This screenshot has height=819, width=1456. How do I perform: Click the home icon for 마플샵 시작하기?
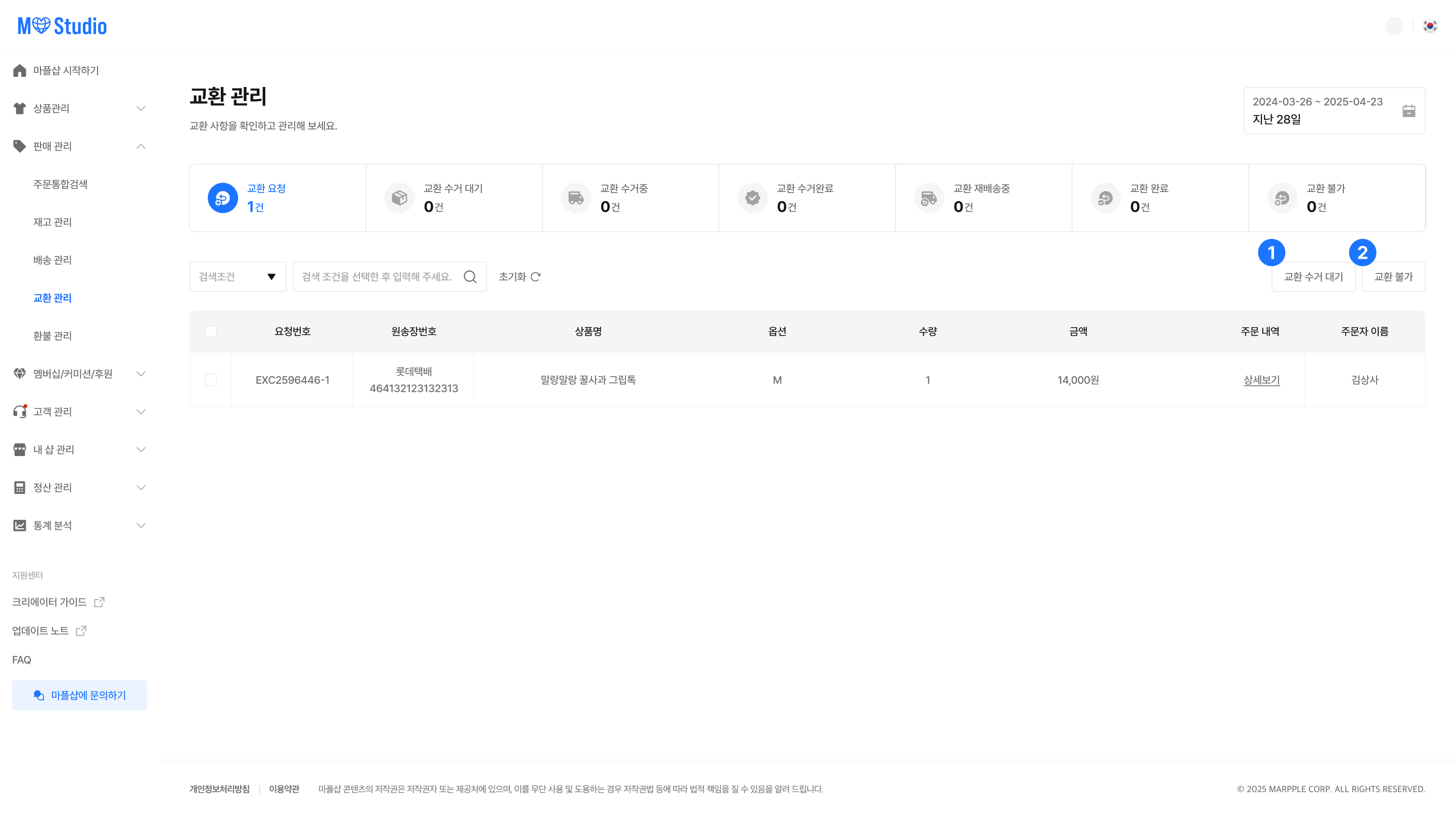tap(20, 71)
